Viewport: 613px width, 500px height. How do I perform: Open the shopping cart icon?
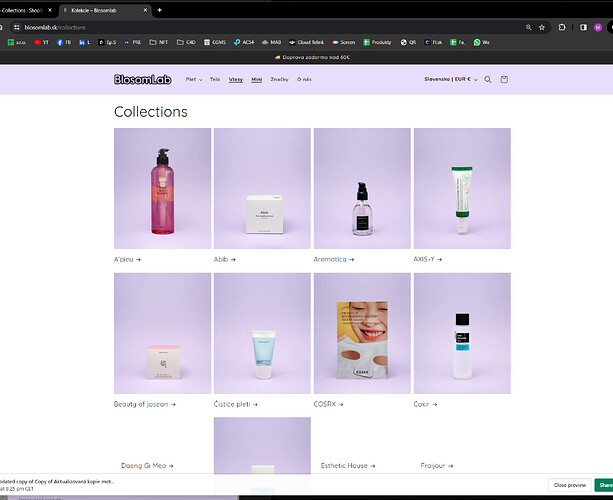tap(504, 79)
